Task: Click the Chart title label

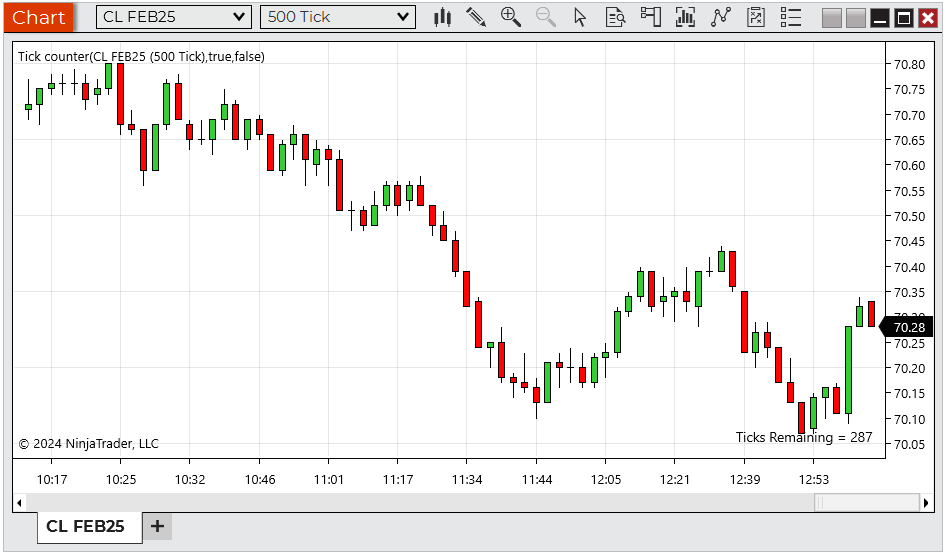Action: pos(38,17)
